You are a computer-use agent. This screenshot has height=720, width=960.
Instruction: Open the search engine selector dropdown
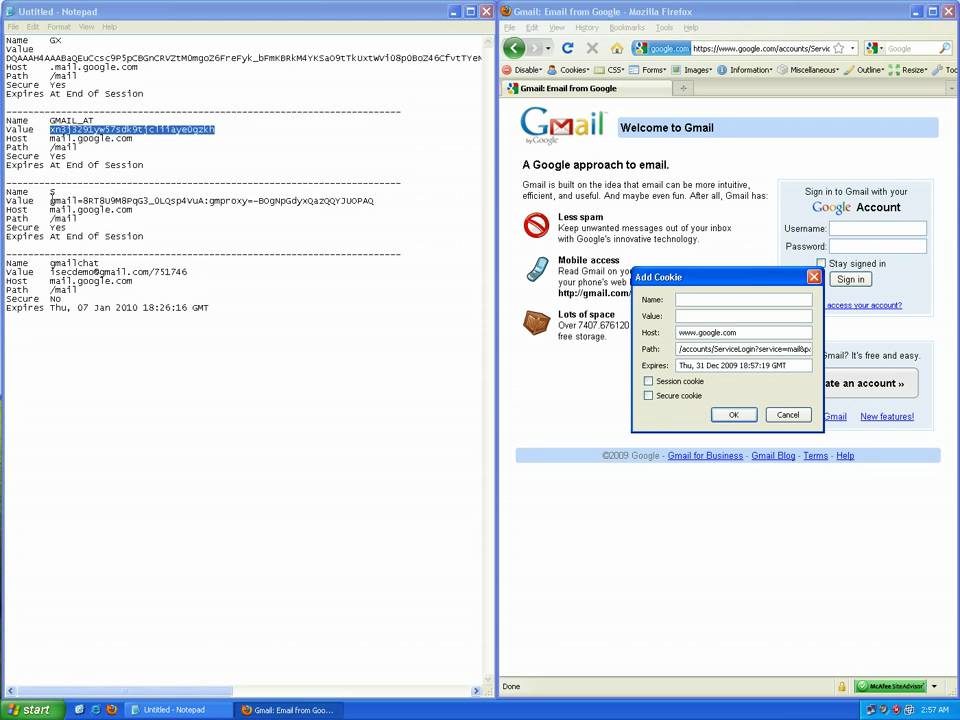[875, 48]
